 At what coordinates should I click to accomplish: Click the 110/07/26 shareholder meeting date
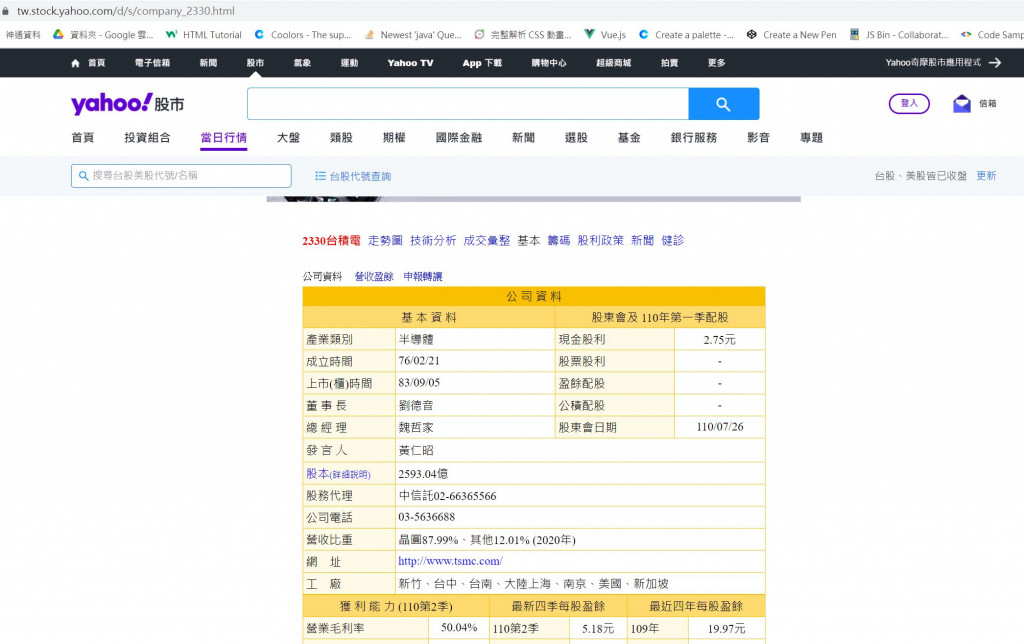coord(720,427)
